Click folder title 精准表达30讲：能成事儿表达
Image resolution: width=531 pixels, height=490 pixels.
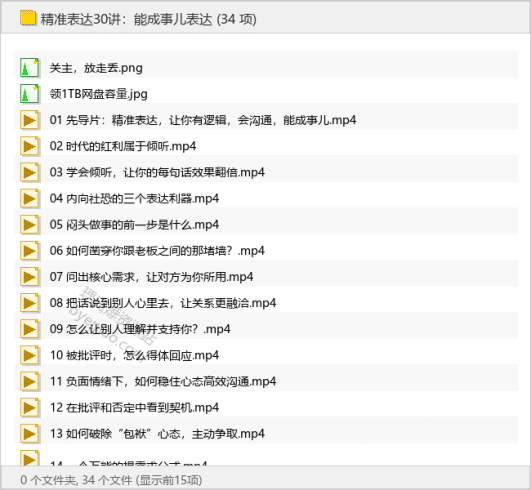click(126, 19)
